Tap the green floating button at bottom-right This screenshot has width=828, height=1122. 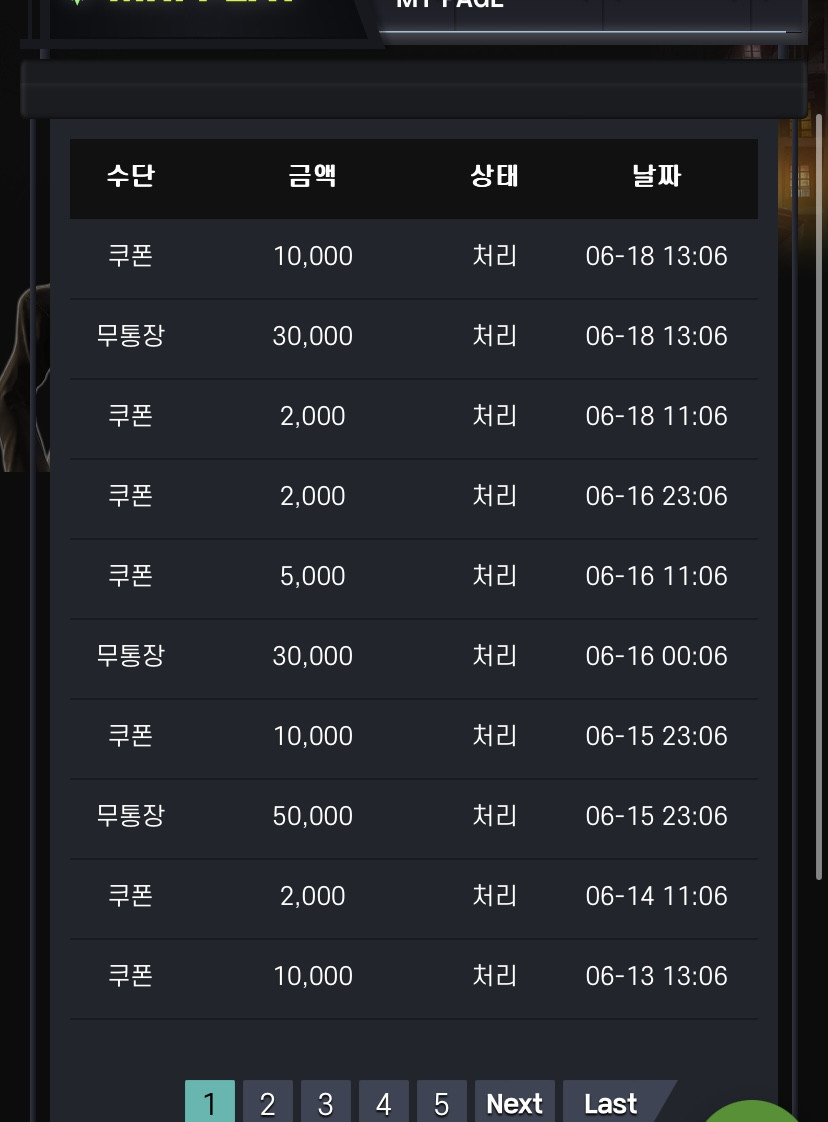[x=754, y=1111]
